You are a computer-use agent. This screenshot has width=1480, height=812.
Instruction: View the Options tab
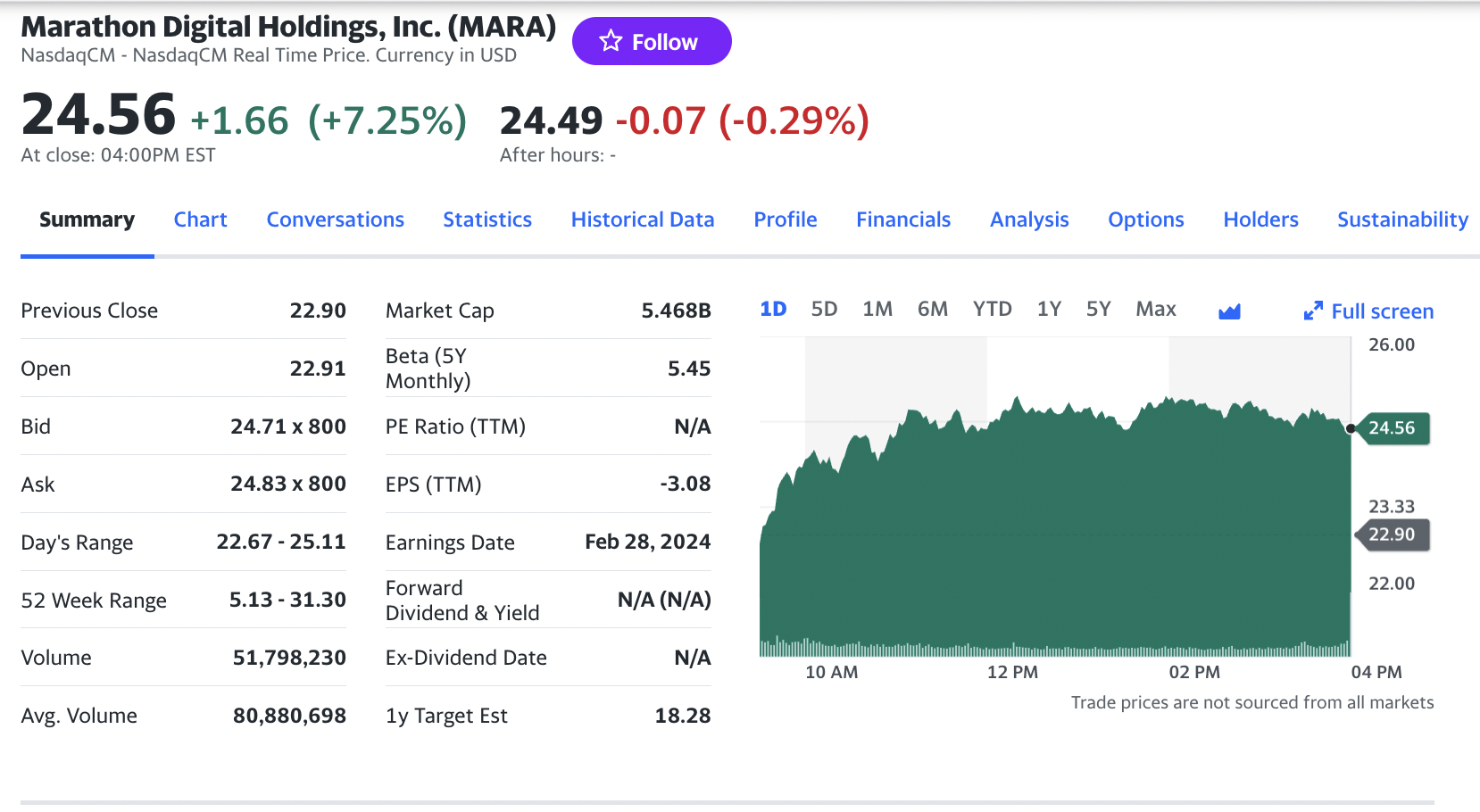(1146, 220)
